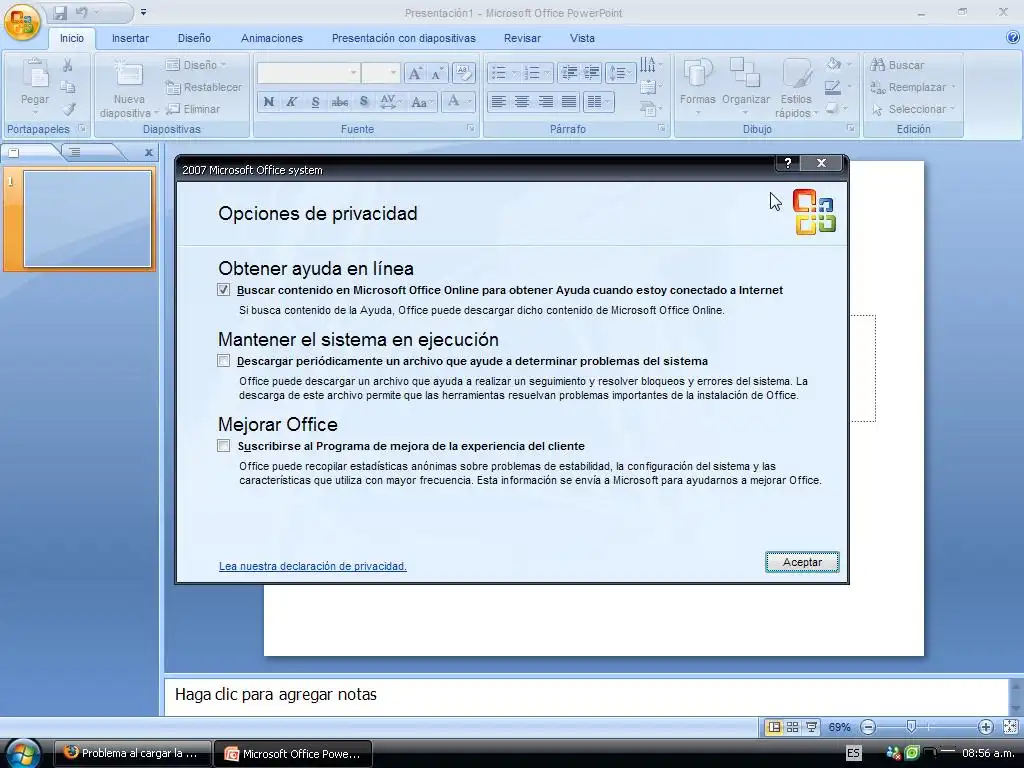Viewport: 1024px width, 768px height.
Task: Click the Justify text icon
Action: (x=569, y=102)
